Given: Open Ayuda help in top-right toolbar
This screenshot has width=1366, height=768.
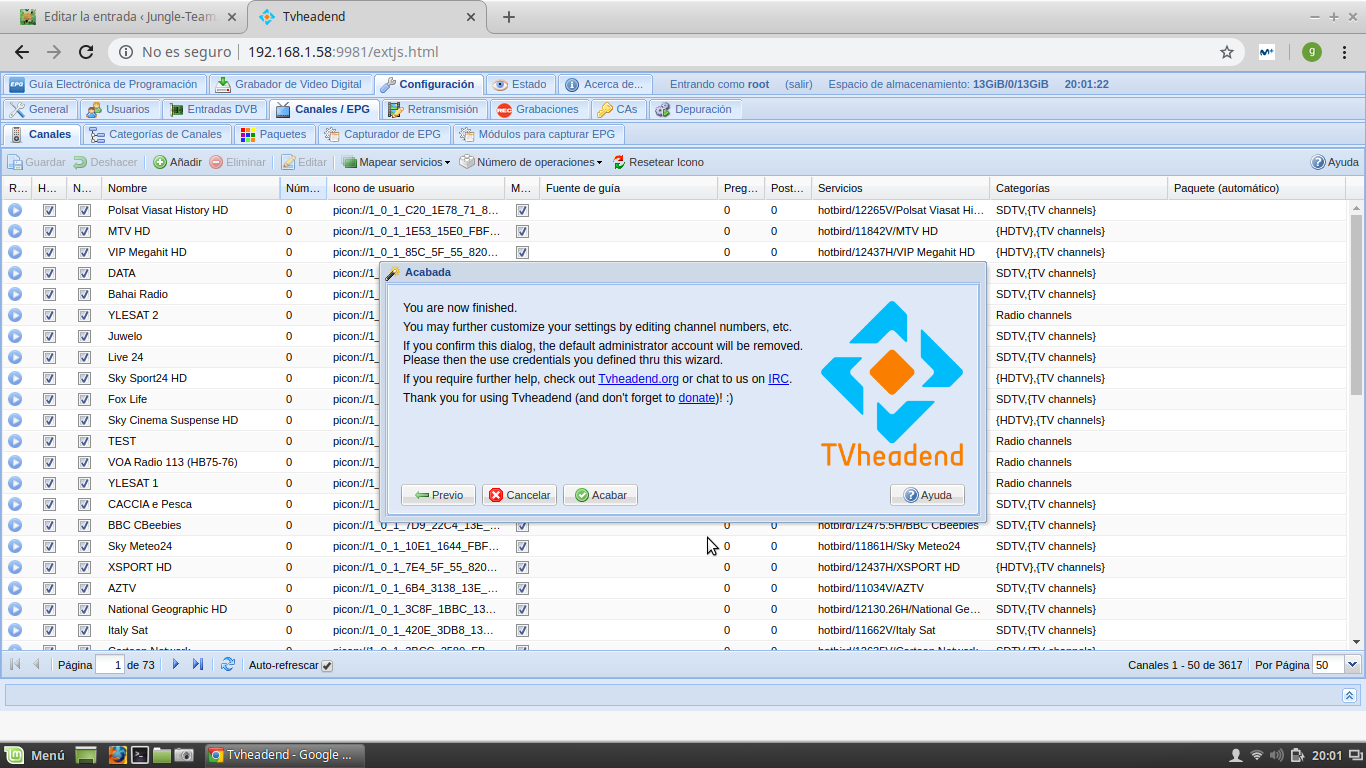Looking at the screenshot, I should tap(1334, 162).
